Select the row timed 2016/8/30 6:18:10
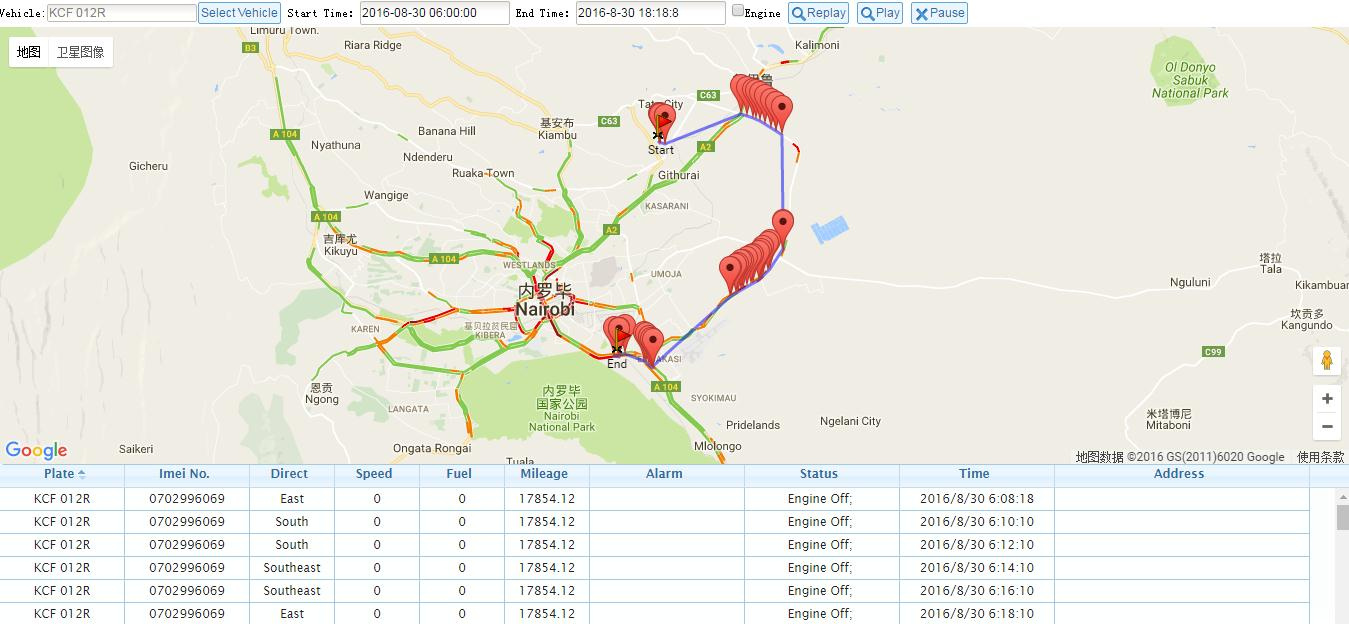The width and height of the screenshot is (1349, 624). tap(655, 614)
